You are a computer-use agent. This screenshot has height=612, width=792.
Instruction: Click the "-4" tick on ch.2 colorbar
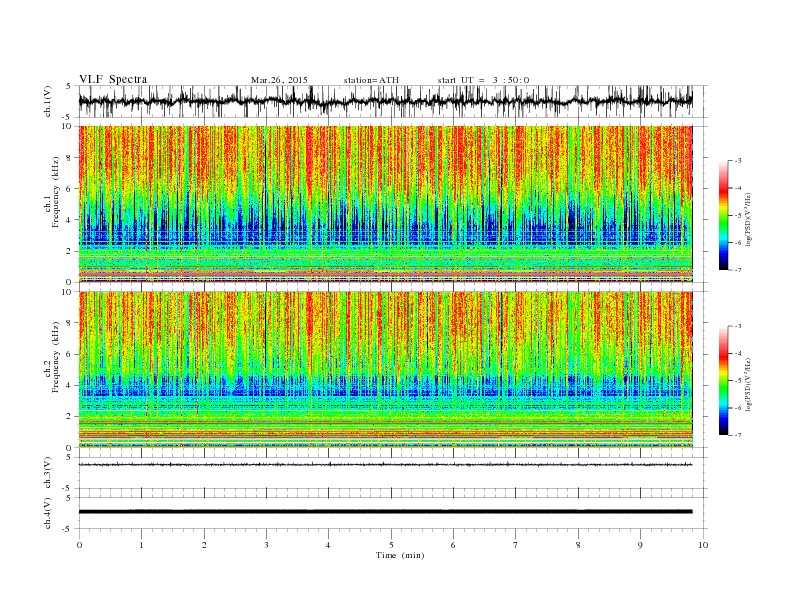pyautogui.click(x=738, y=353)
